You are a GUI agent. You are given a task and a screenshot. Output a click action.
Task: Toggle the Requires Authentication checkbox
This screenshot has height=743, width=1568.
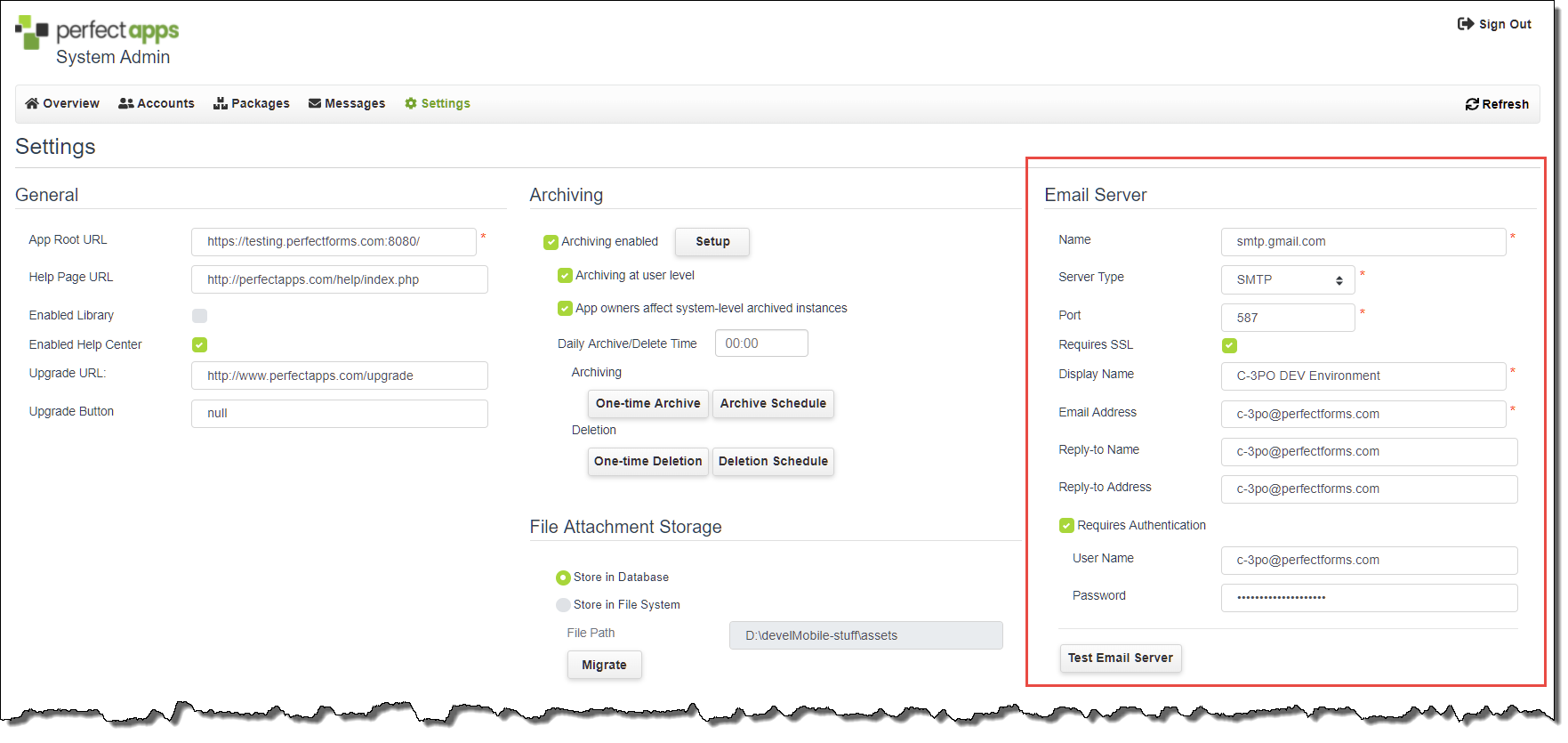pos(1067,526)
